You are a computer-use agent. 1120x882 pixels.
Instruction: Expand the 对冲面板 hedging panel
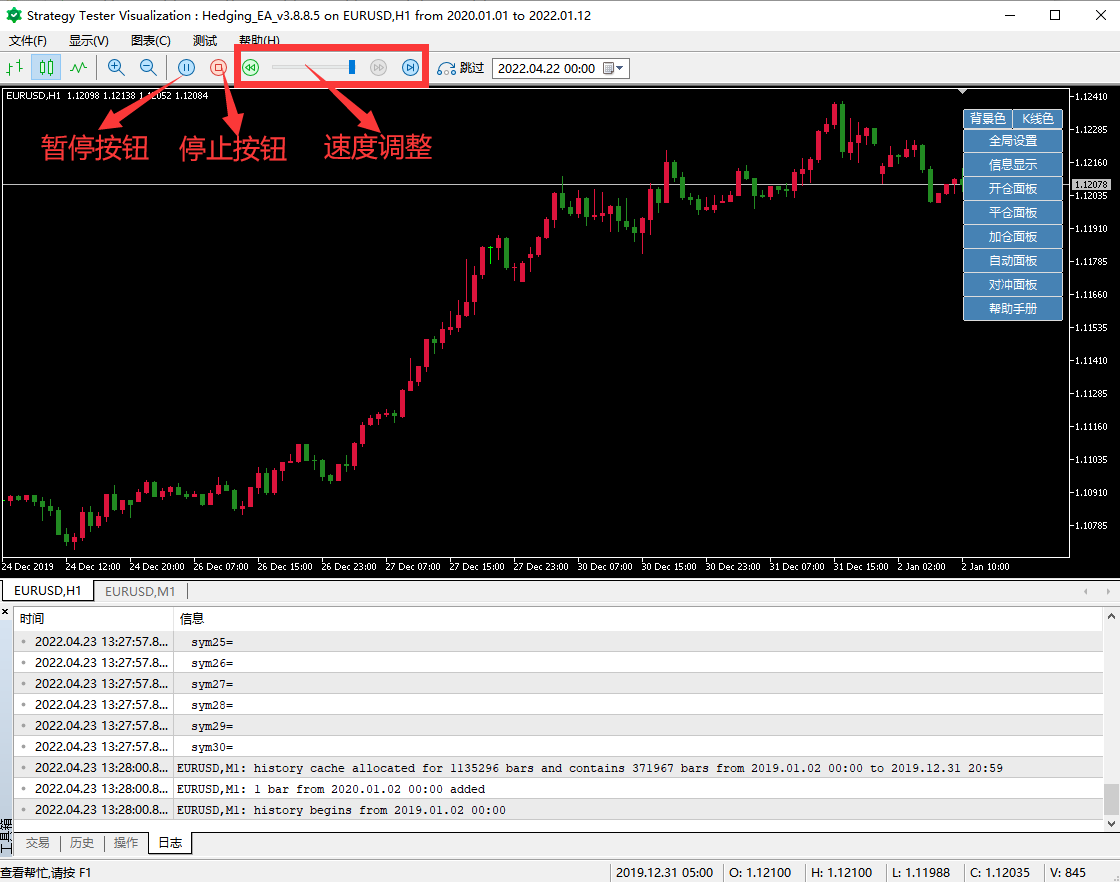pyautogui.click(x=1013, y=285)
